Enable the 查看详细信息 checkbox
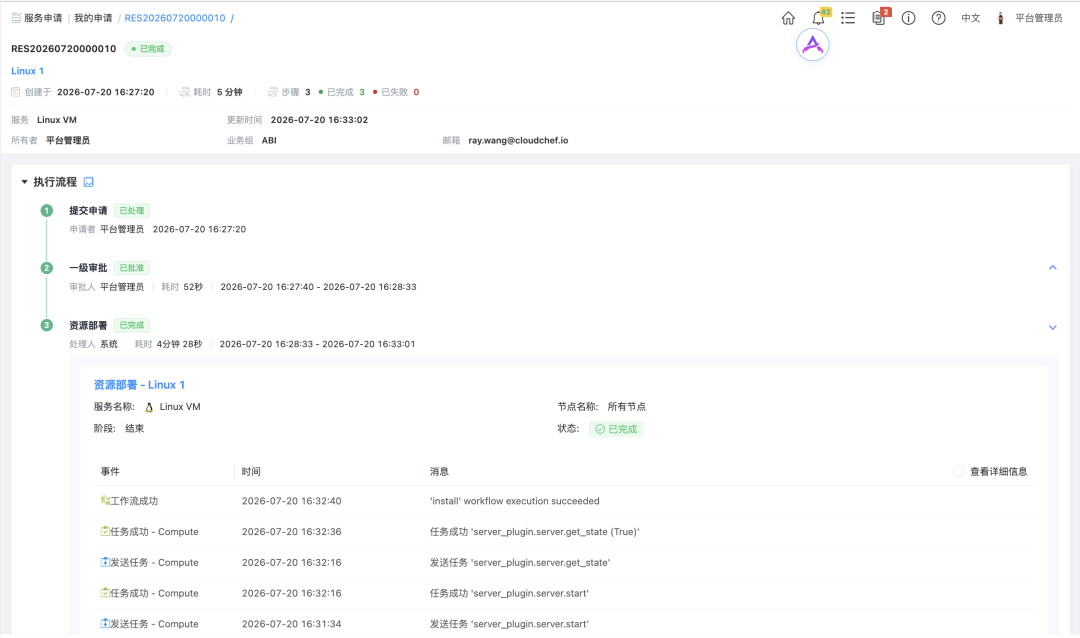This screenshot has height=638, width=1080. click(x=958, y=471)
